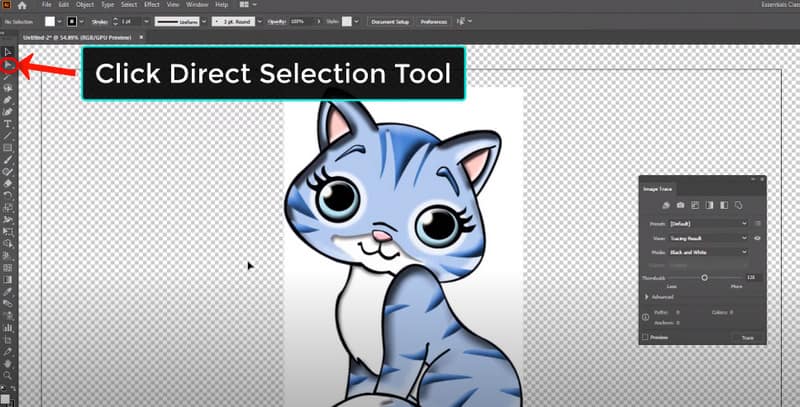The image size is (800, 407).
Task: Open the Window menu
Action: (197, 5)
